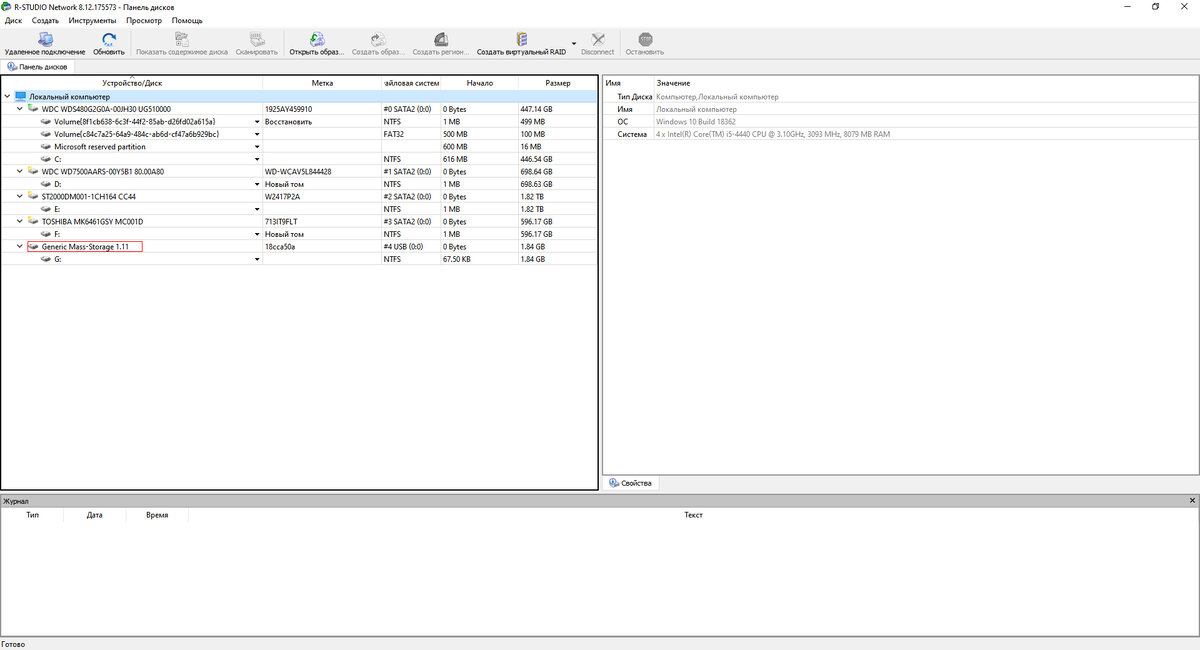Screen dimensions: 1200x650
Task: Open the dropdown arrow on the E: row
Action: pyautogui.click(x=257, y=209)
